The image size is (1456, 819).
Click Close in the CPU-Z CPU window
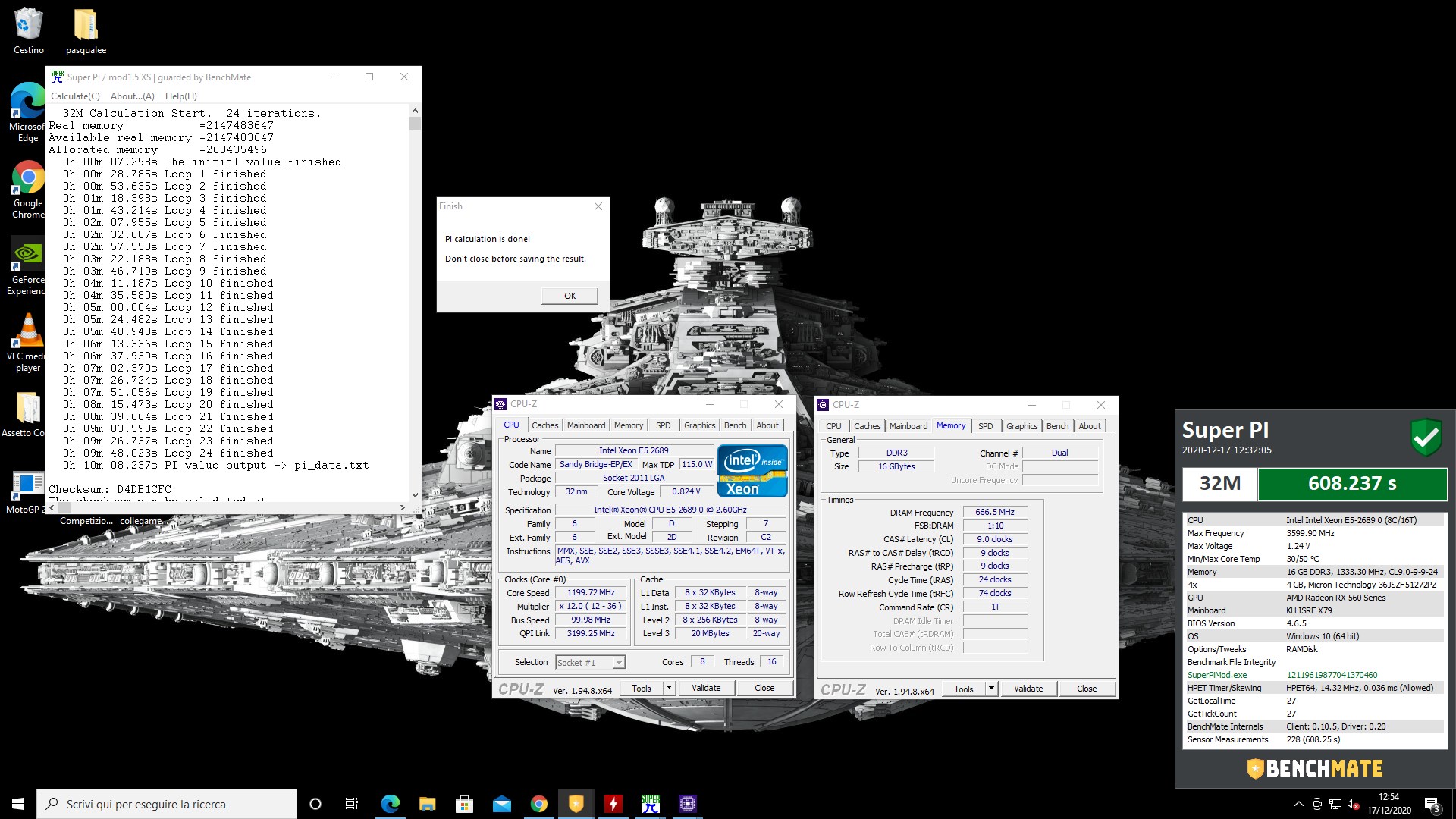(x=764, y=688)
